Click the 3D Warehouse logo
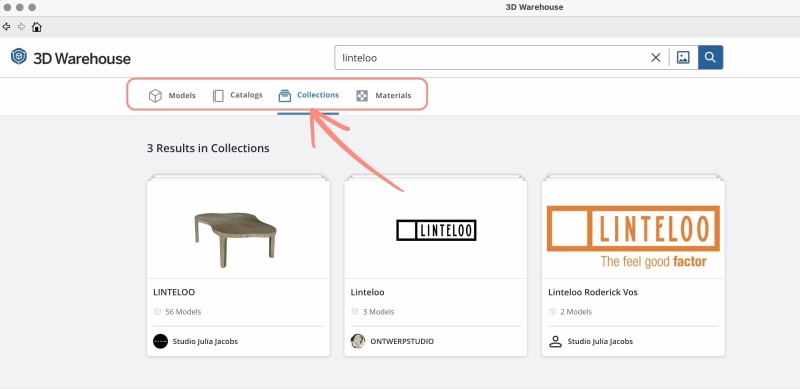 pos(70,58)
